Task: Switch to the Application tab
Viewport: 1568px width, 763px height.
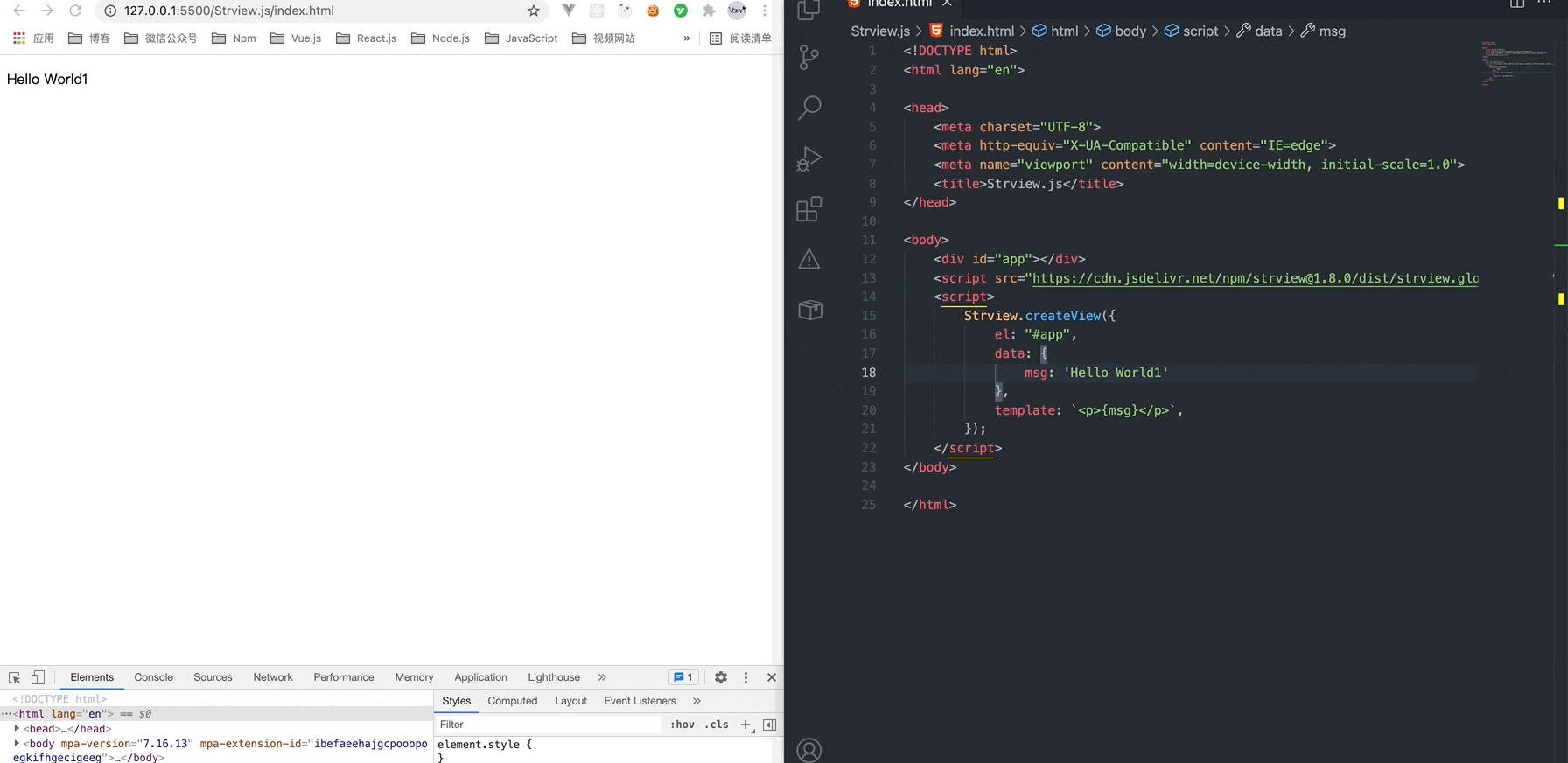Action: point(480,677)
